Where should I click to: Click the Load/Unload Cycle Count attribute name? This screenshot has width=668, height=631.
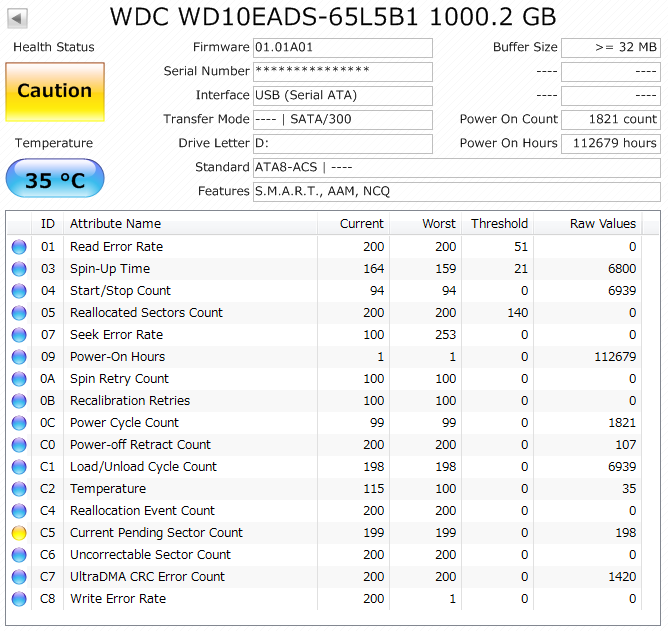[x=143, y=467]
